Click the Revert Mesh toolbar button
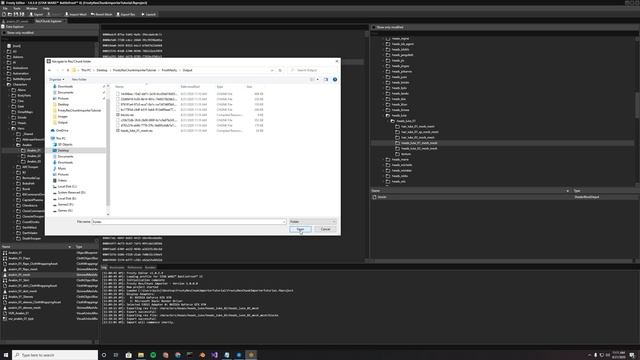Screen dimensions: 640x360 click(101, 14)
